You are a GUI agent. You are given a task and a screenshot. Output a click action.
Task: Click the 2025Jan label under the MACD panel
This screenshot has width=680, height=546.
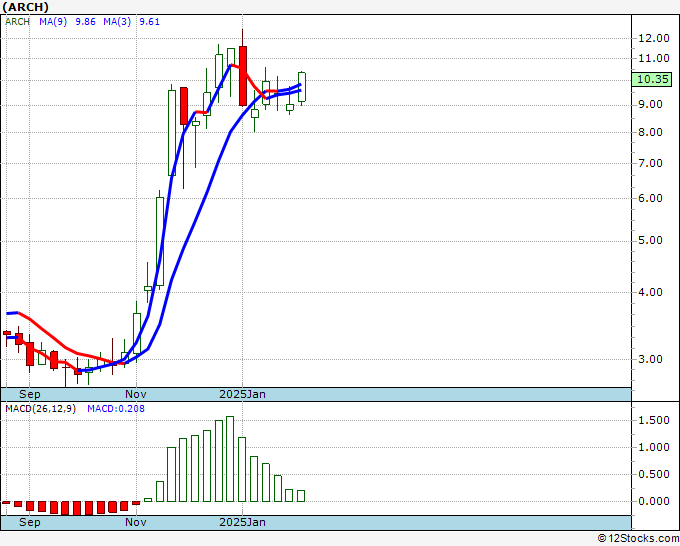(242, 522)
